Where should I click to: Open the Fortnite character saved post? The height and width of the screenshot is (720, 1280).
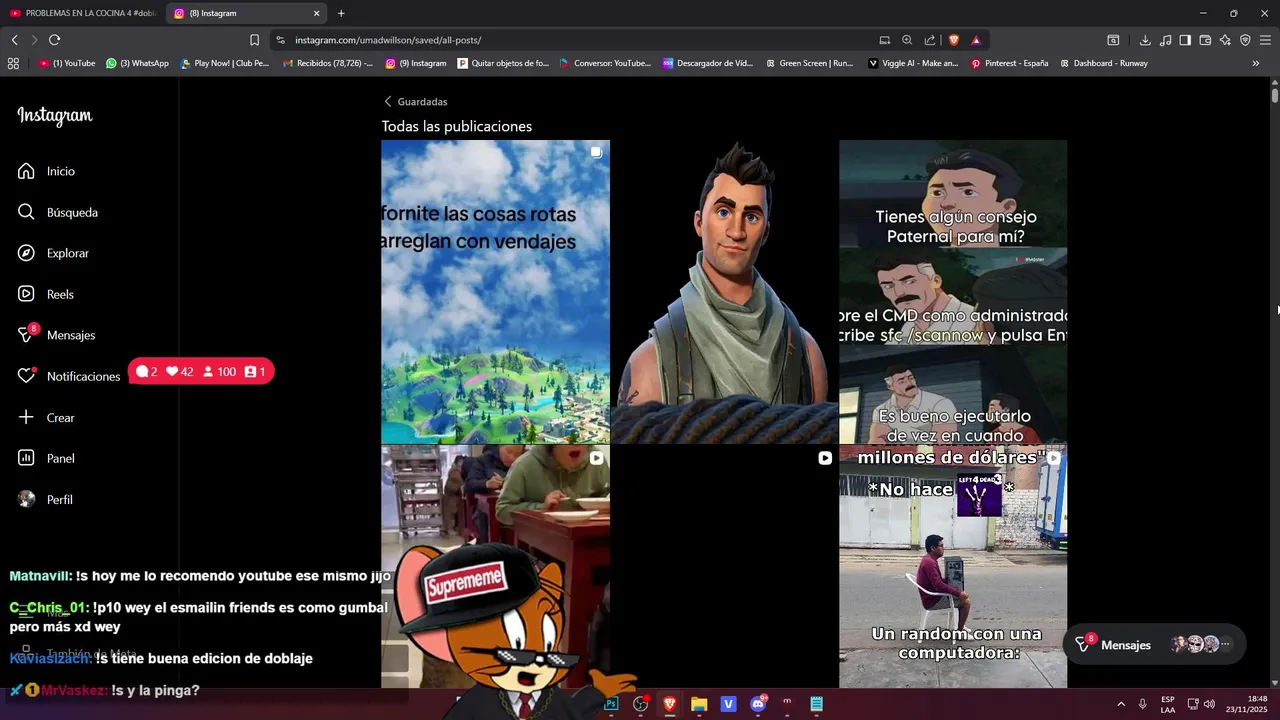(x=724, y=291)
